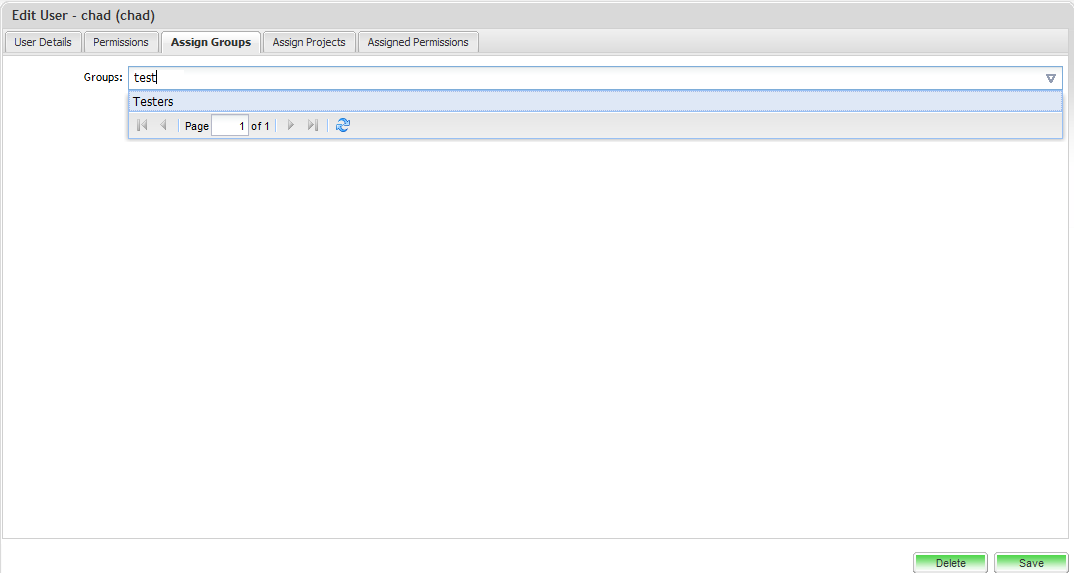The height and width of the screenshot is (573, 1074).
Task: Click the green Delete button
Action: click(x=950, y=563)
